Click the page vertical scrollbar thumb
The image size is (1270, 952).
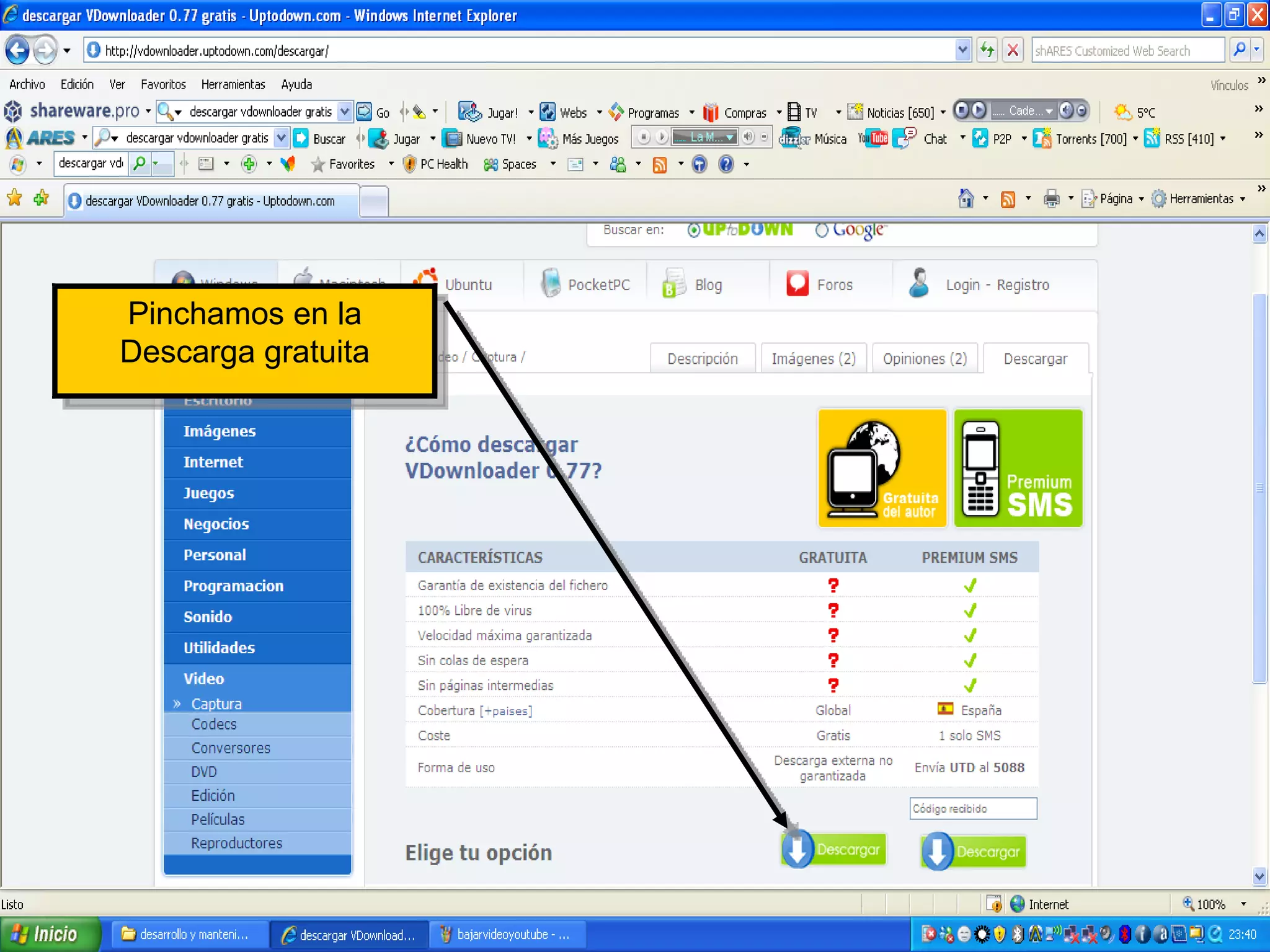[x=1259, y=487]
